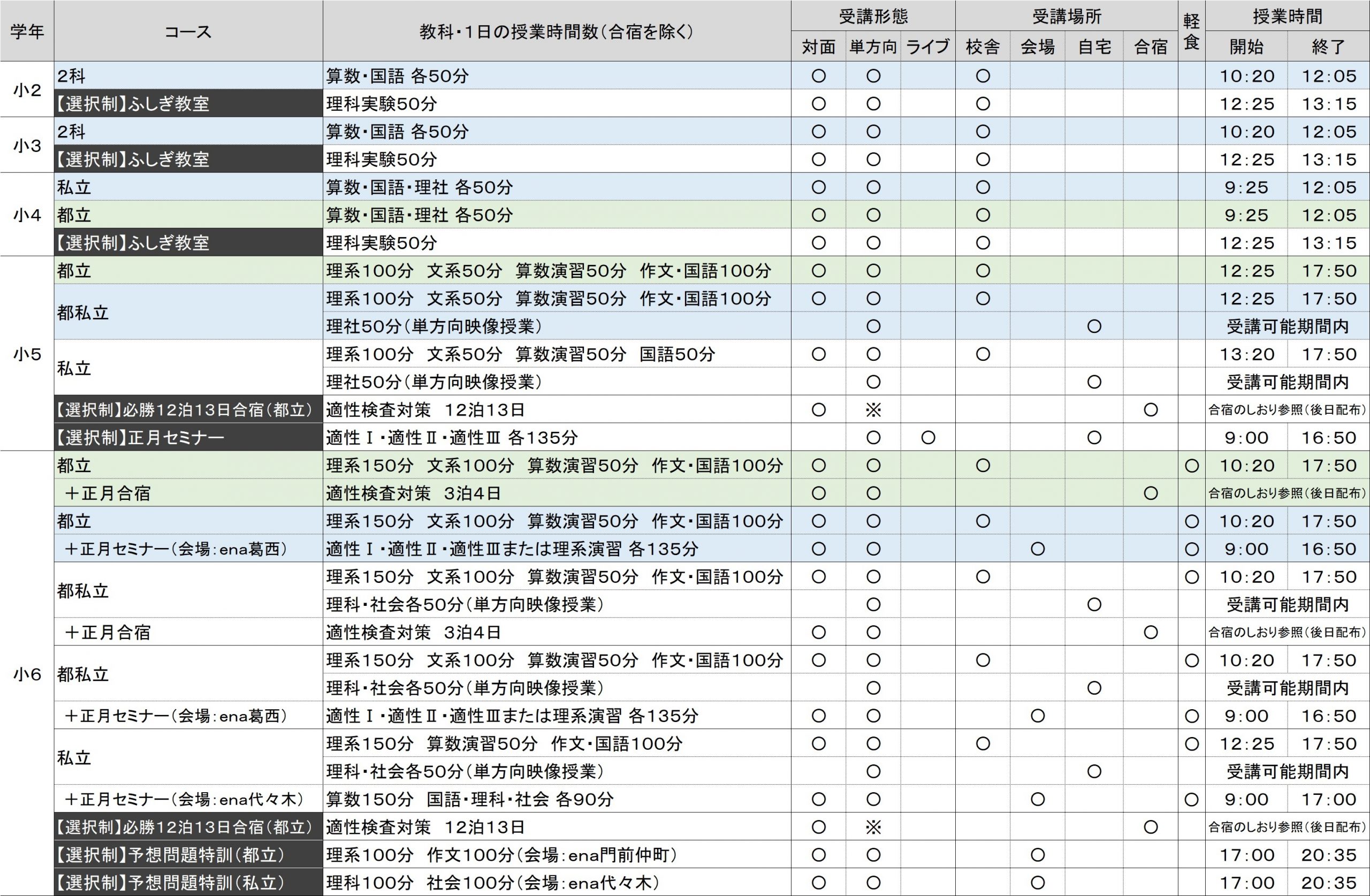
Task: Click the 会場 circle in 予想問題特訓(私立) row
Action: click(x=1037, y=883)
